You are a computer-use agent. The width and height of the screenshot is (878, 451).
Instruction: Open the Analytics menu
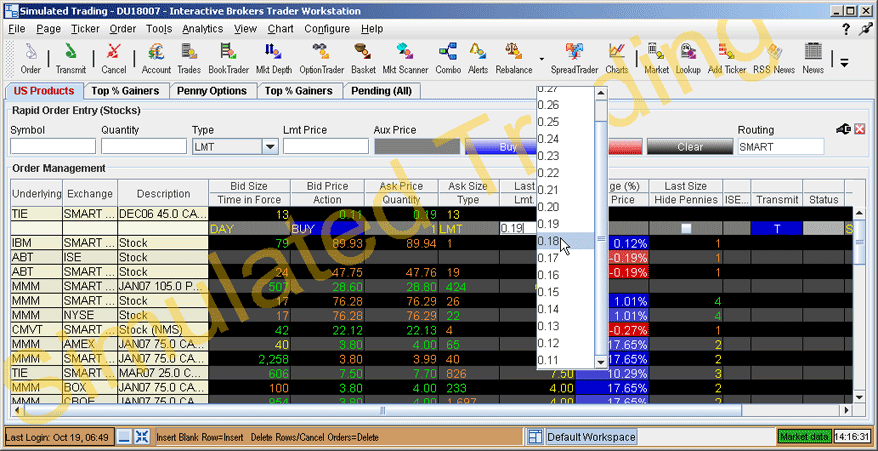(202, 29)
